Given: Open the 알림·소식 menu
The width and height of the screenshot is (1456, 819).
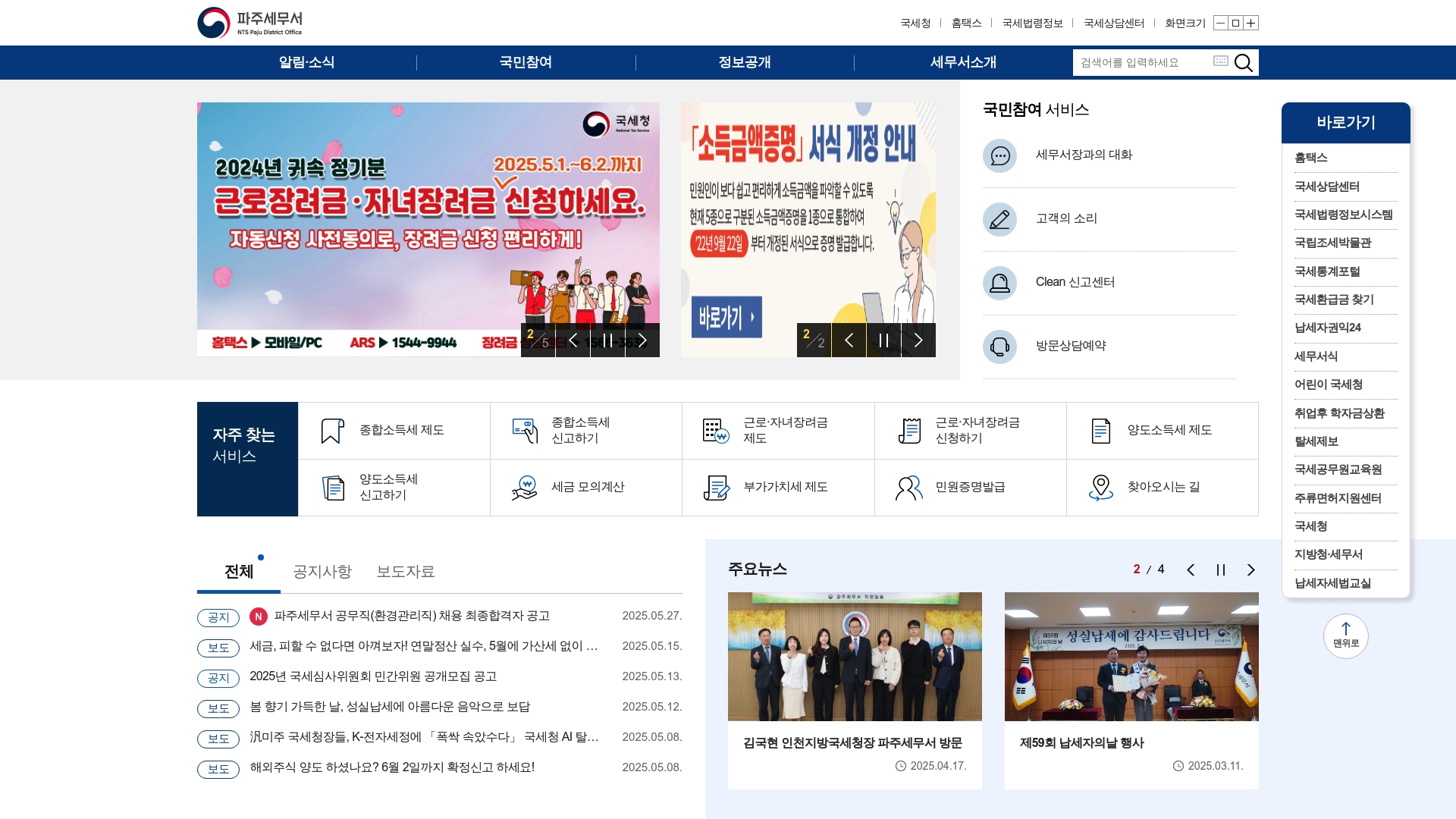Looking at the screenshot, I should pyautogui.click(x=306, y=62).
